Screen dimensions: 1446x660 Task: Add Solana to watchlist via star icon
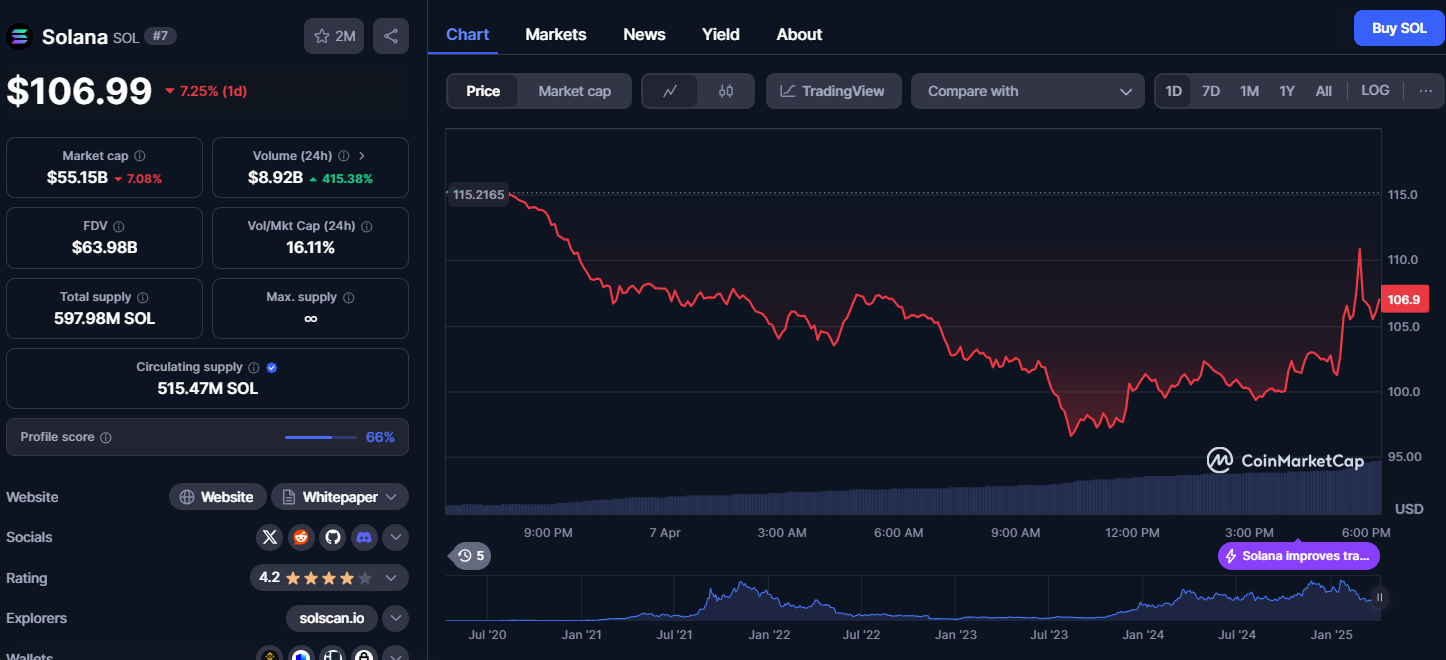334,36
